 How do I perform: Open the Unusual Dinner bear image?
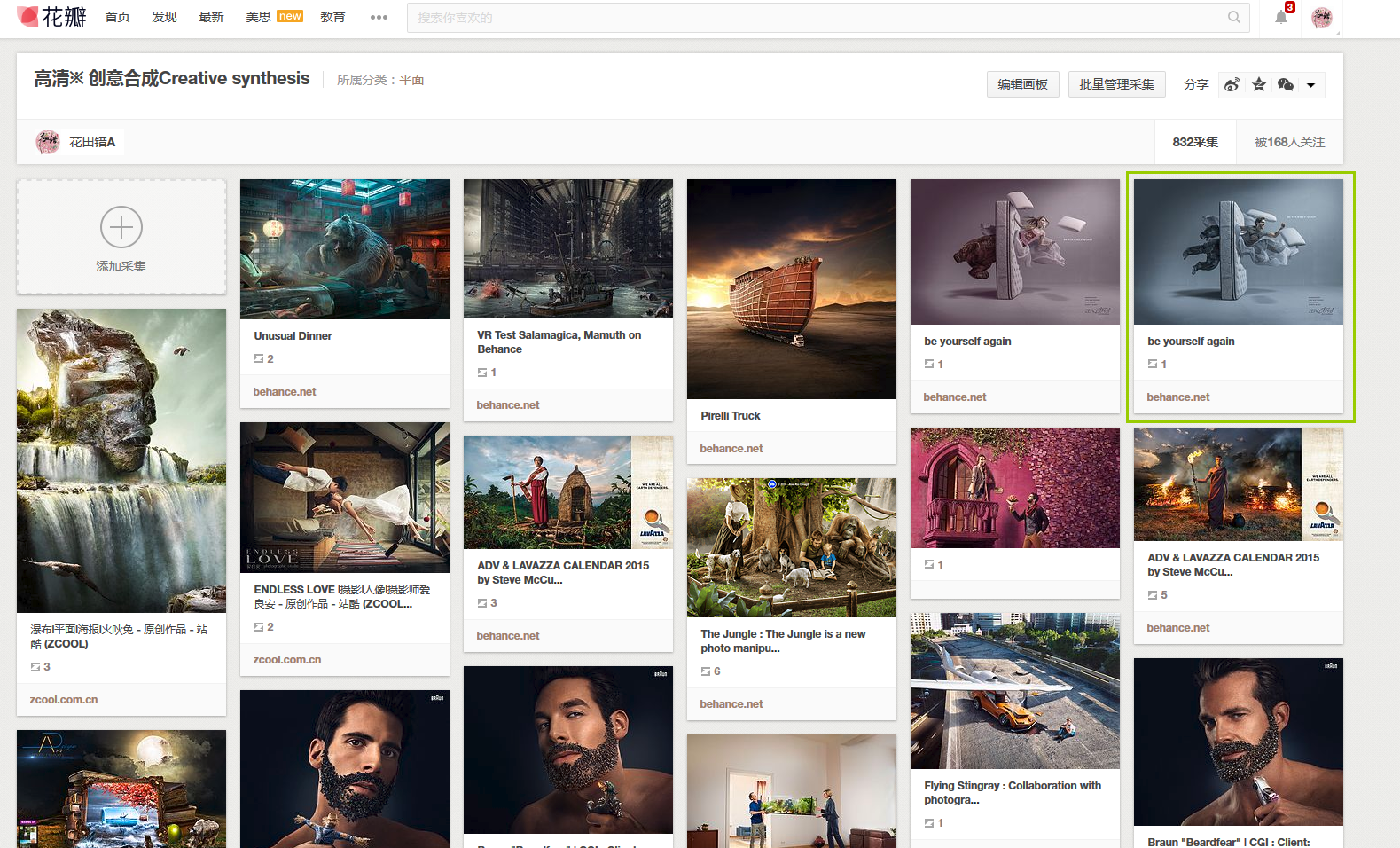(x=345, y=249)
